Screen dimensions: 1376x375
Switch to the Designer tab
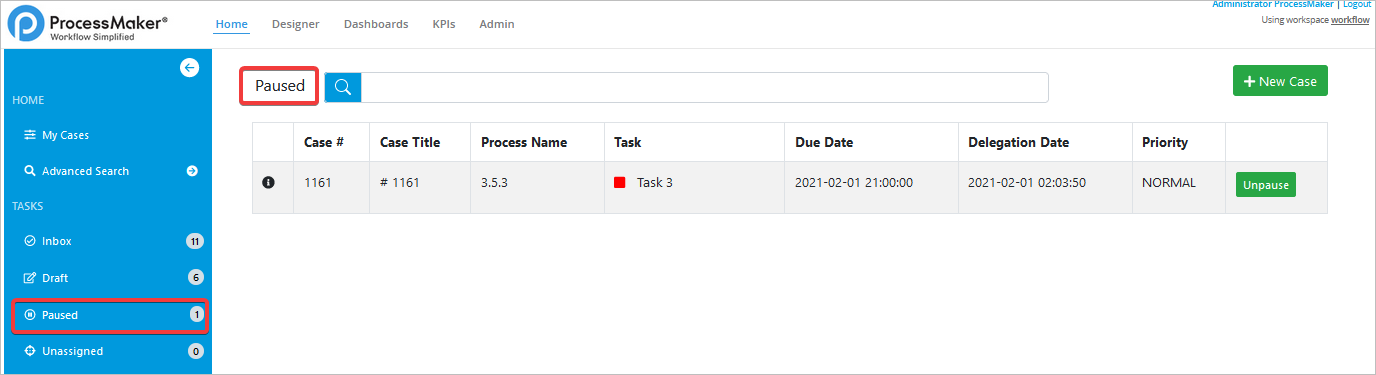295,24
